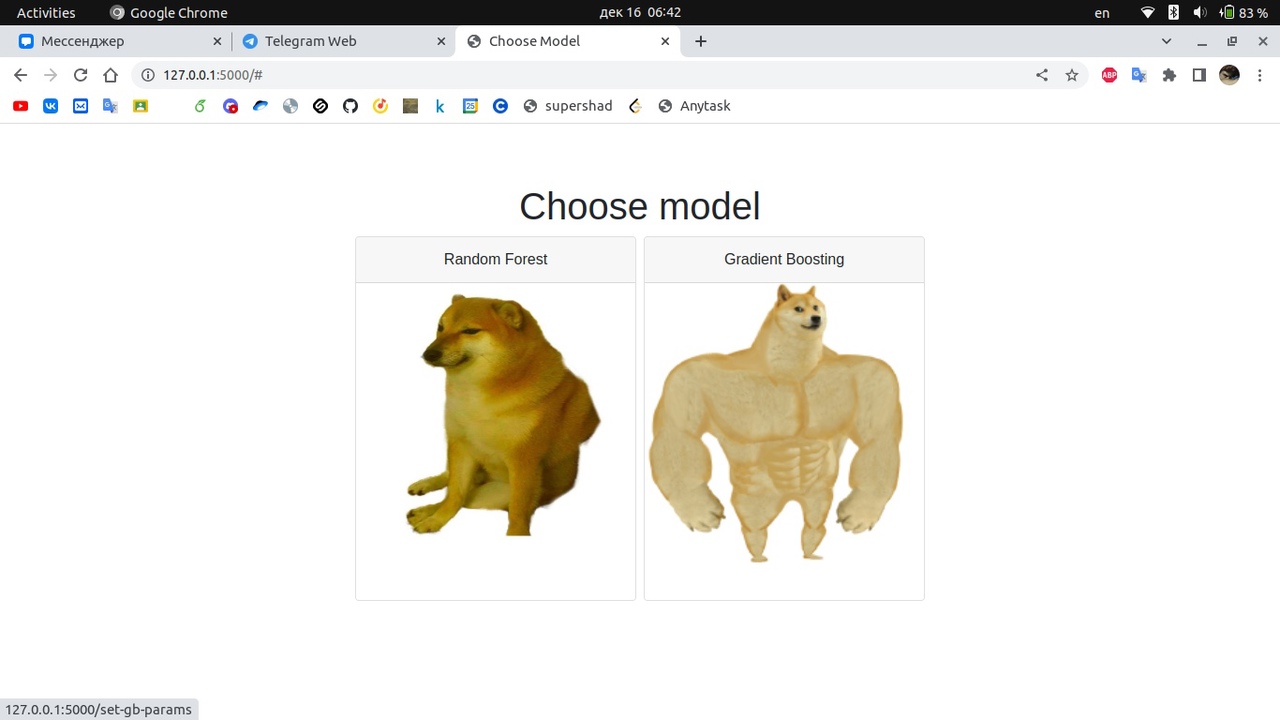Switch to the Telegram Web tab
This screenshot has height=720, width=1280.
(343, 41)
